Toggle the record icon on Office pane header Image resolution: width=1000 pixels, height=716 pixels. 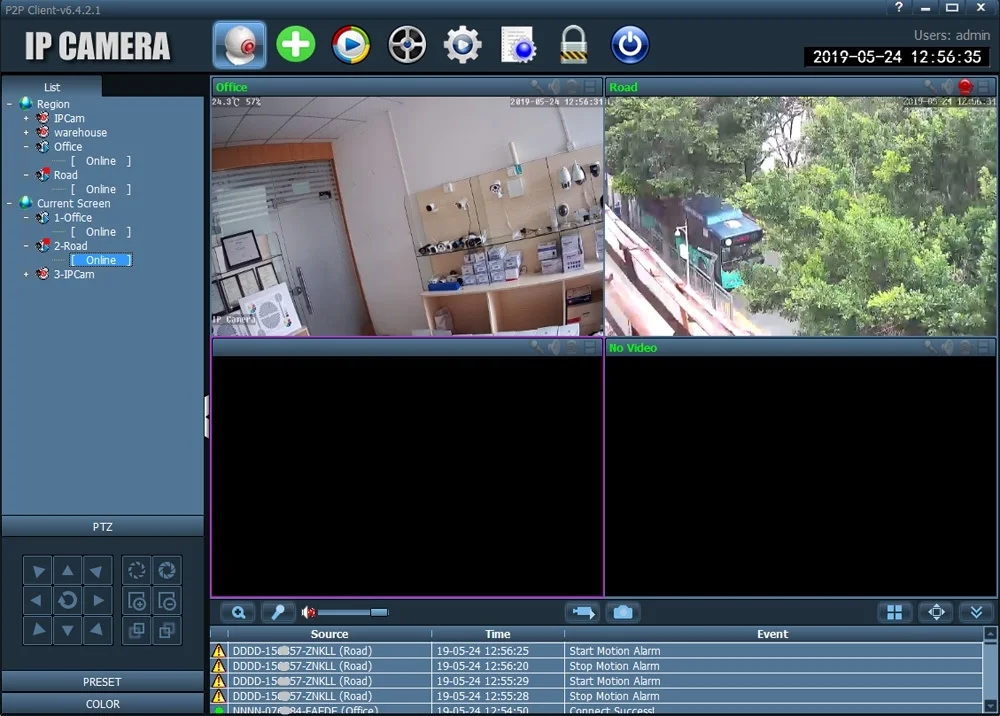[572, 87]
